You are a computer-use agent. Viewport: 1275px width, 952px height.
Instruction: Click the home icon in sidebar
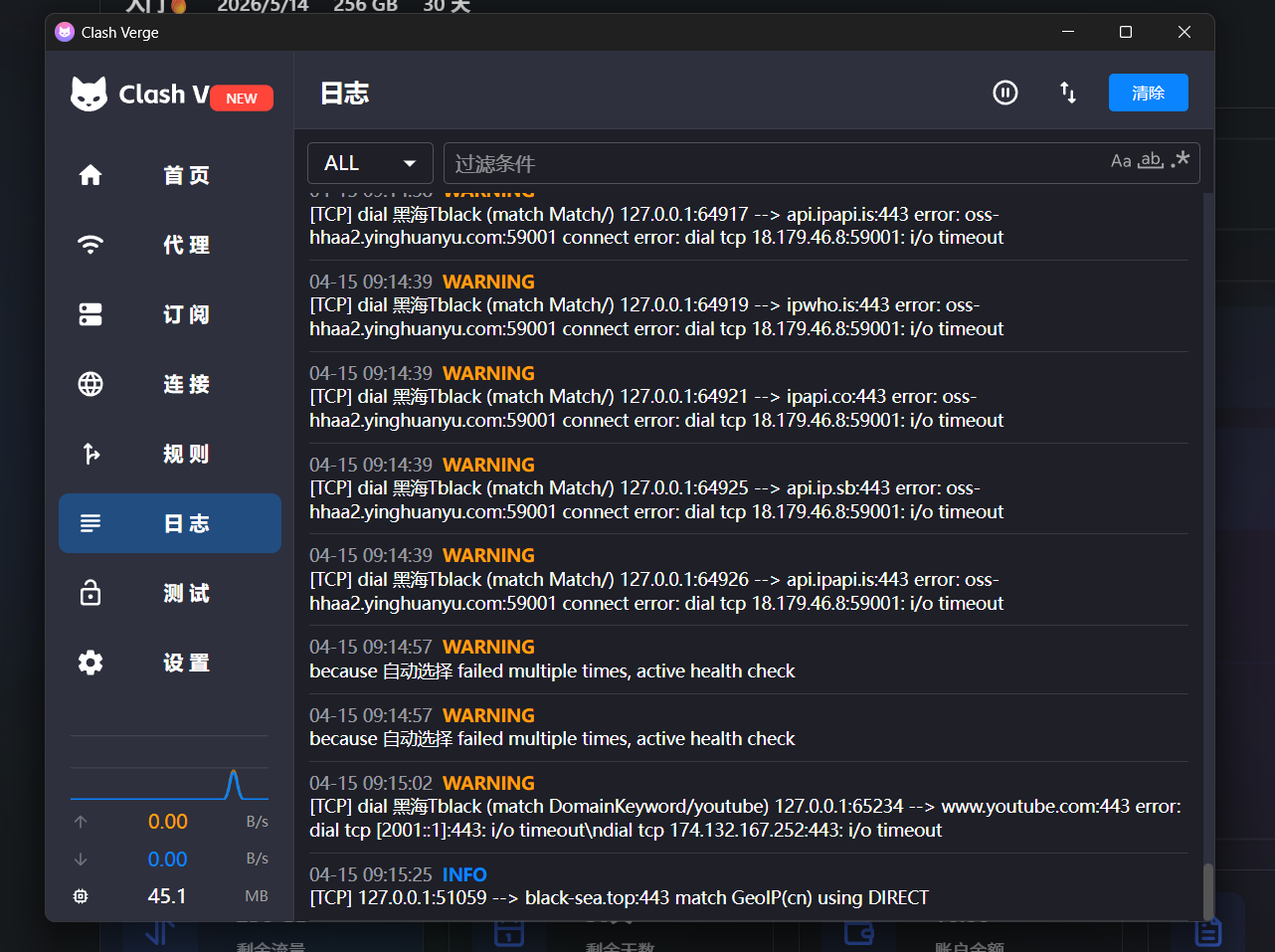point(91,175)
